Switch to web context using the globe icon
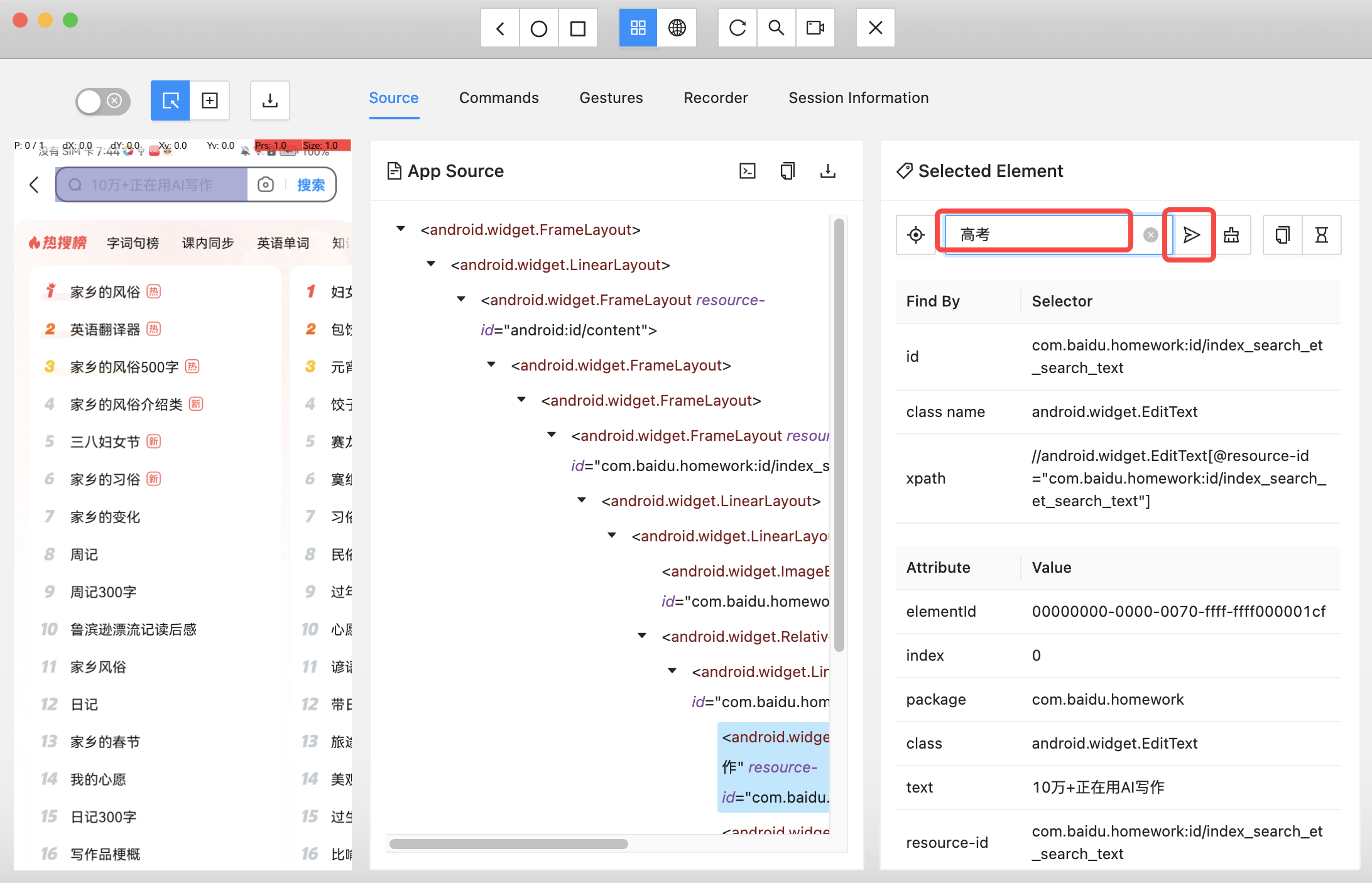Screen dimensions: 1372x883 [x=677, y=28]
